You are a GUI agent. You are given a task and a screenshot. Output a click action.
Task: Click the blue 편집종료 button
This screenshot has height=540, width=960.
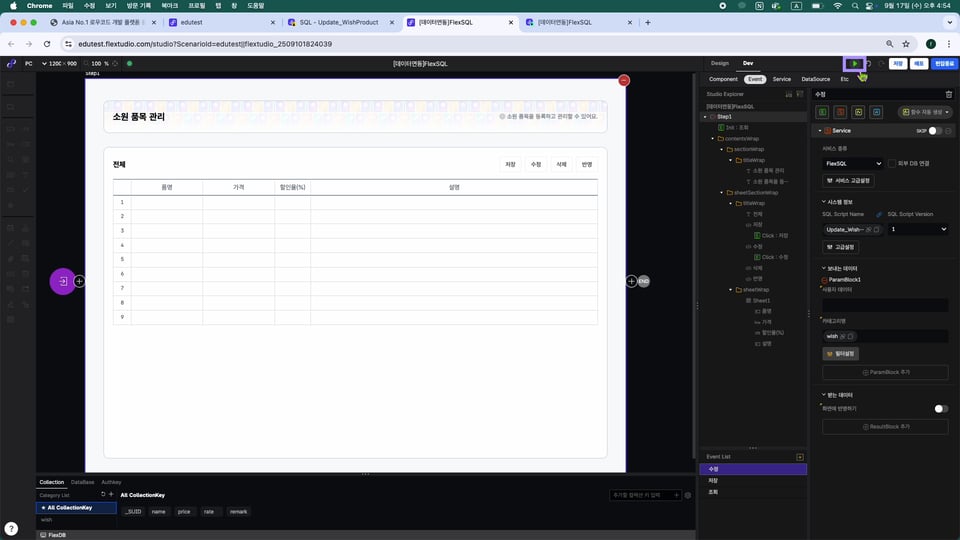[944, 64]
